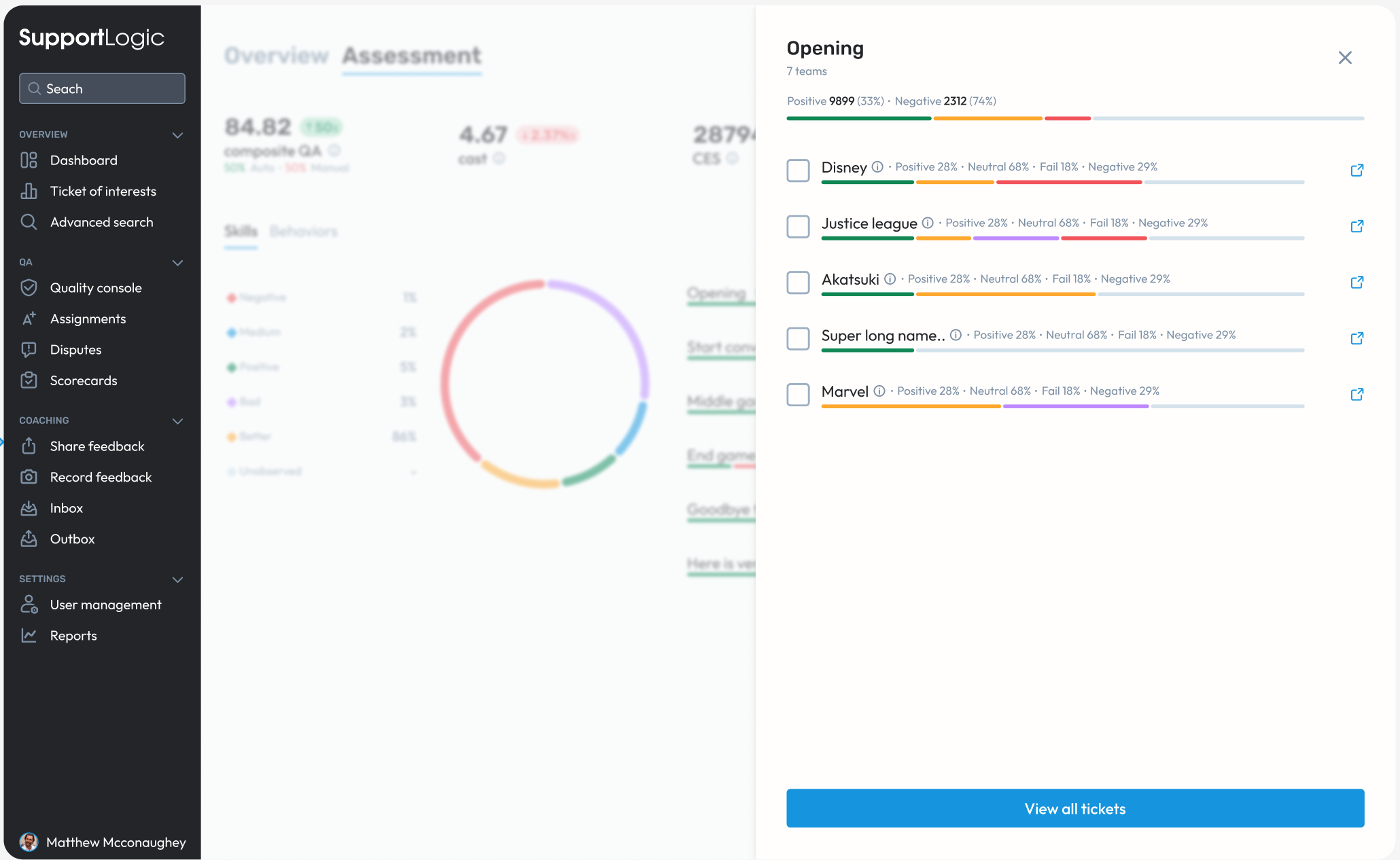
Task: Check the Disney team checkbox
Action: tap(798, 171)
